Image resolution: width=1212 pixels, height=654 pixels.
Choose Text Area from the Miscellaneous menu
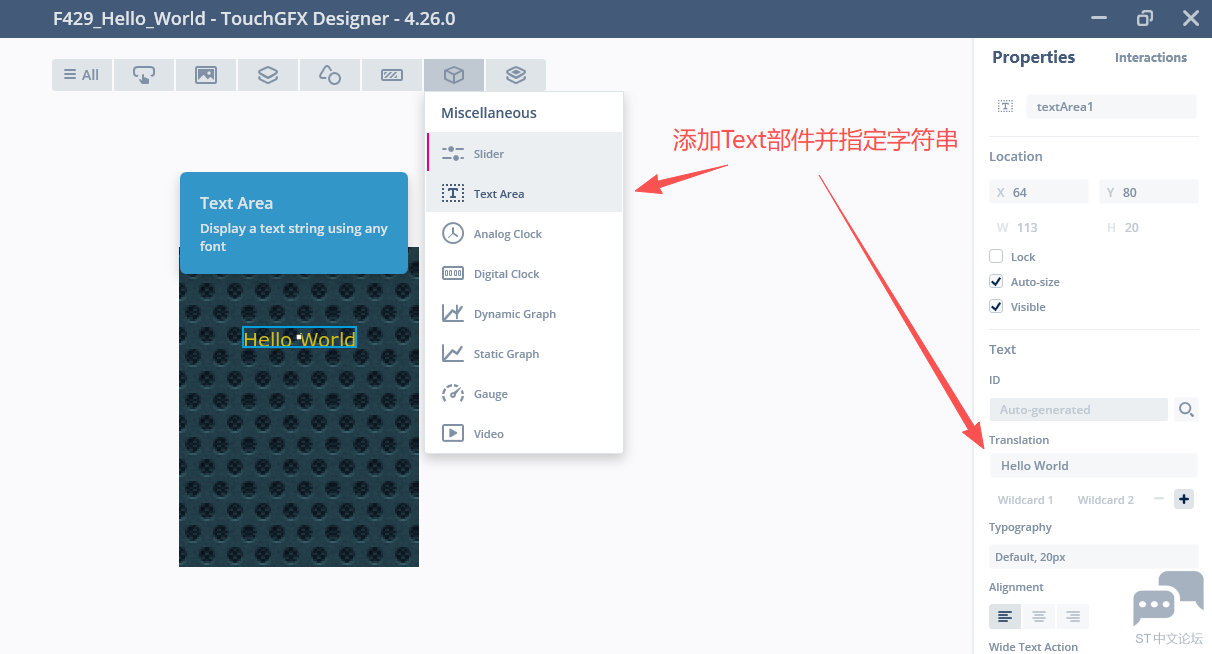tap(499, 194)
